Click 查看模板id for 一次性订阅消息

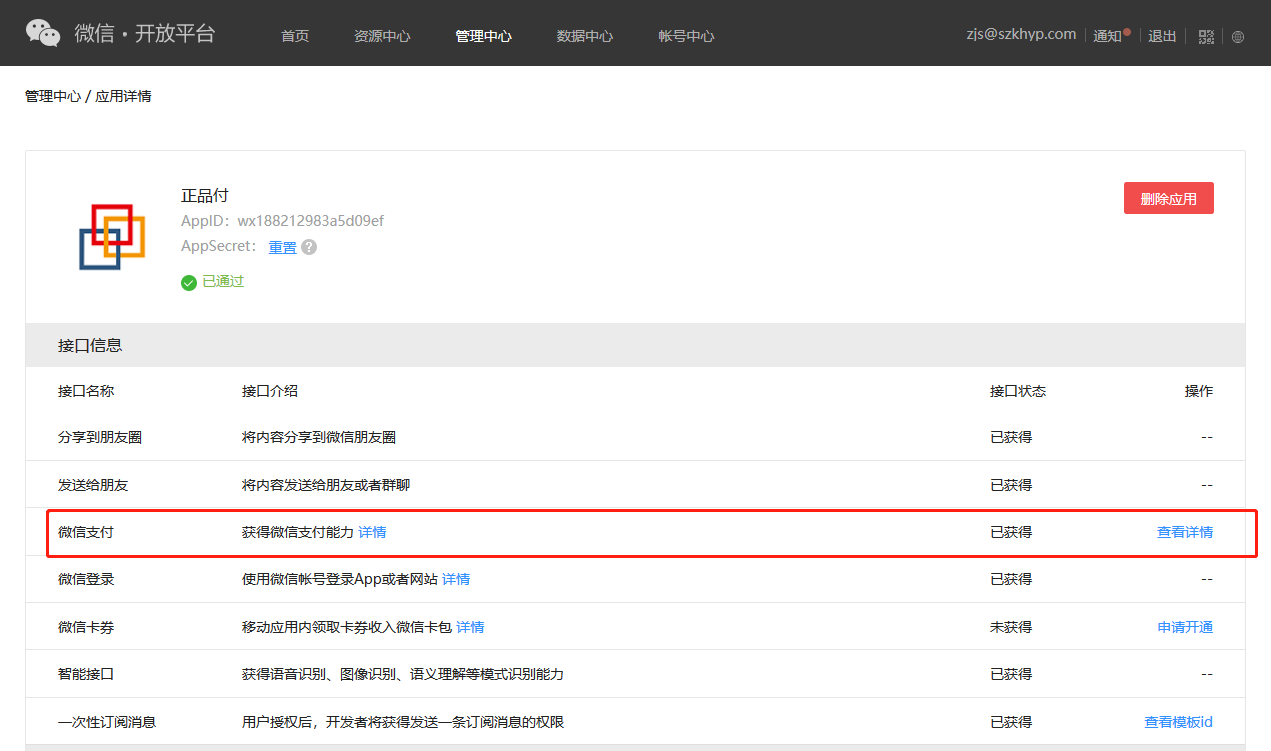click(x=1178, y=722)
